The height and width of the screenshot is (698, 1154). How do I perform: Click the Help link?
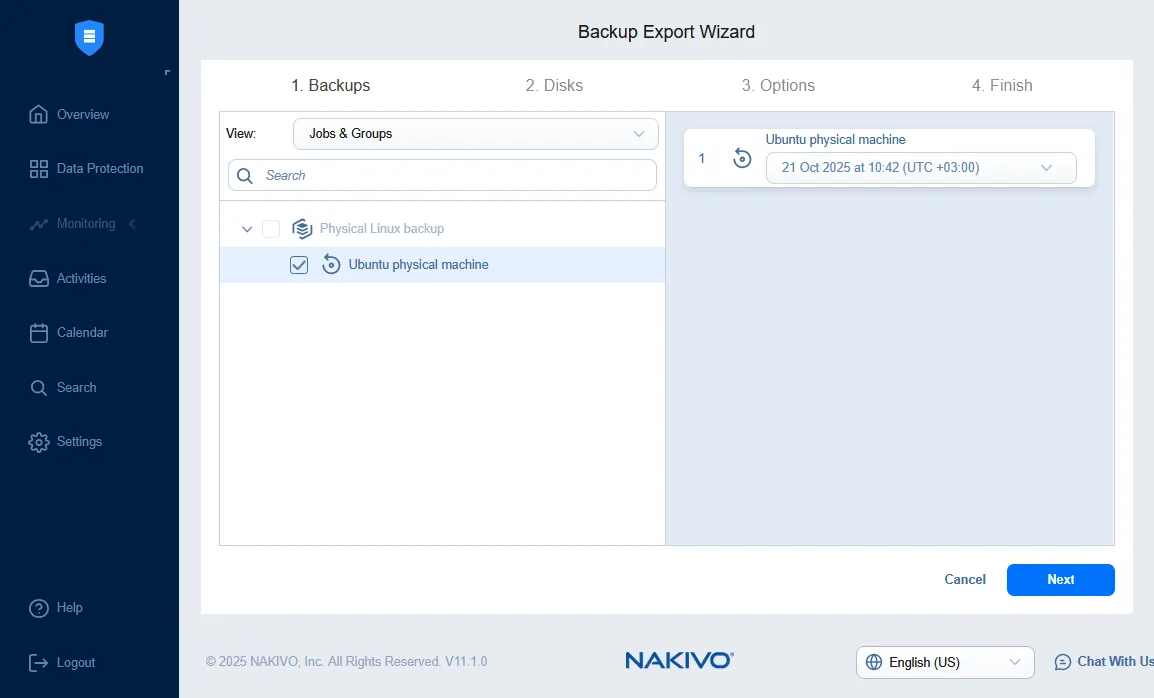[x=69, y=607]
